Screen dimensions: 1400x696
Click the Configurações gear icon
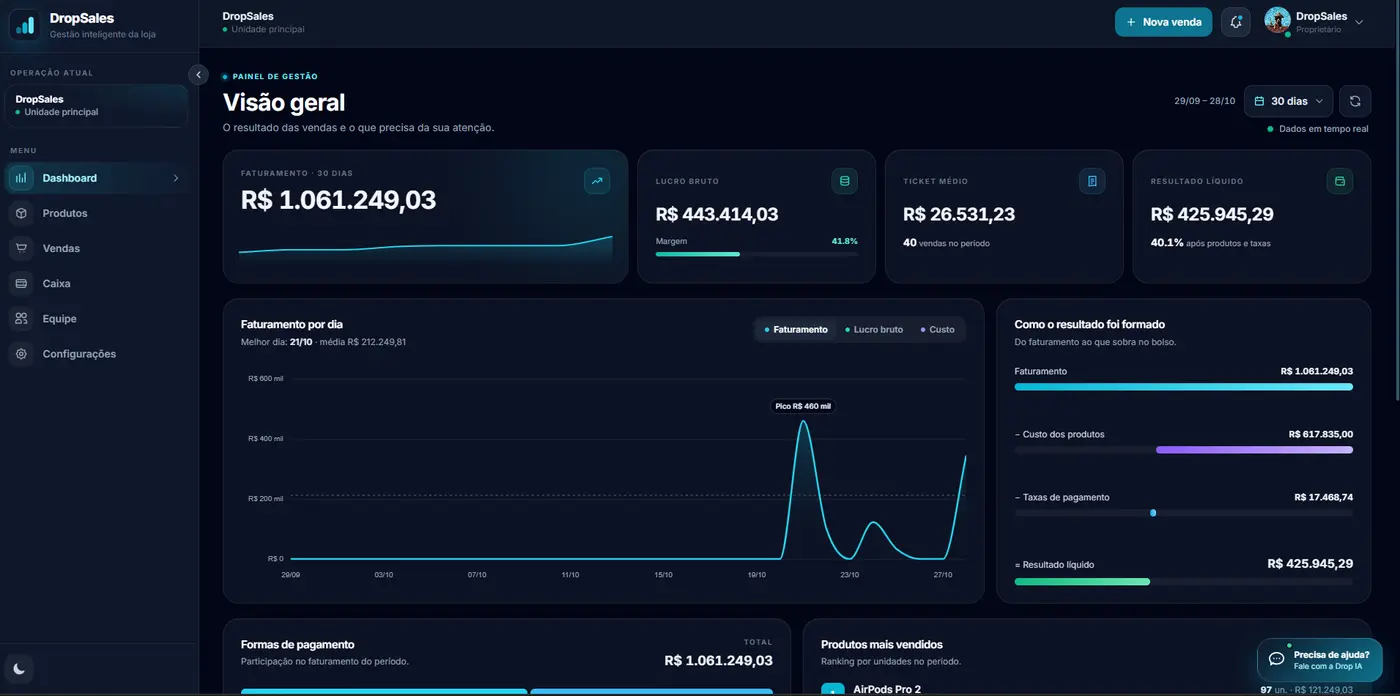(21, 354)
